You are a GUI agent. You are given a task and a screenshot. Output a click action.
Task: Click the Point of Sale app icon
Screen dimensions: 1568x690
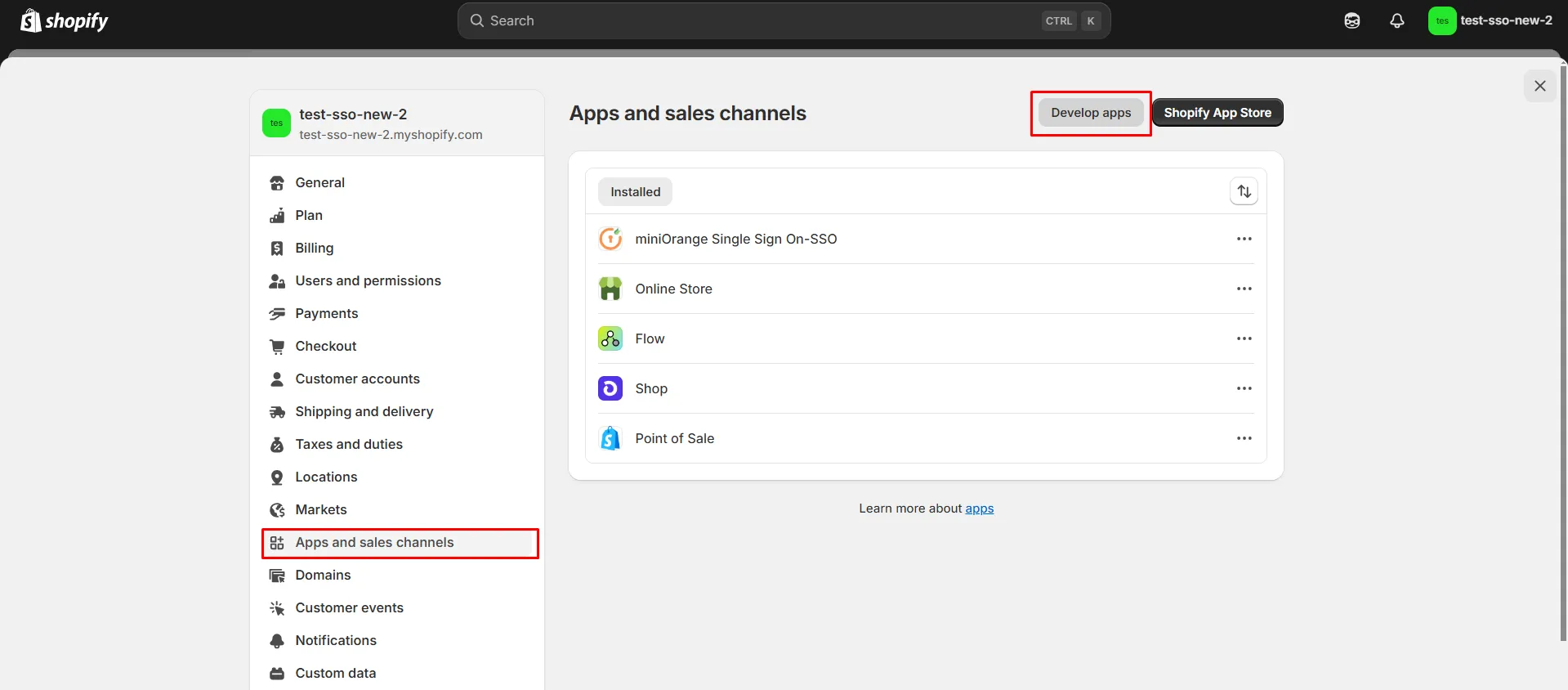click(x=610, y=438)
